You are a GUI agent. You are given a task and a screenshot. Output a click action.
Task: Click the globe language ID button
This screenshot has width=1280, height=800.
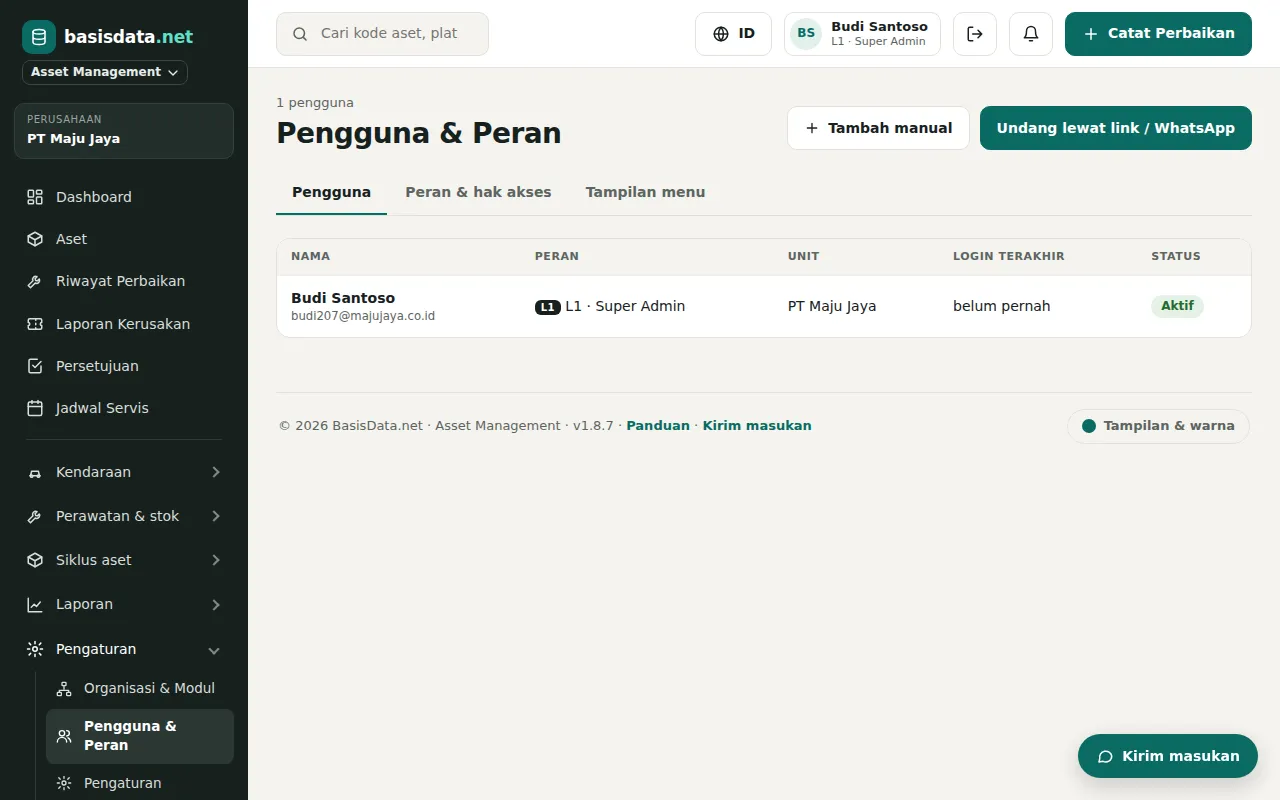coord(733,34)
